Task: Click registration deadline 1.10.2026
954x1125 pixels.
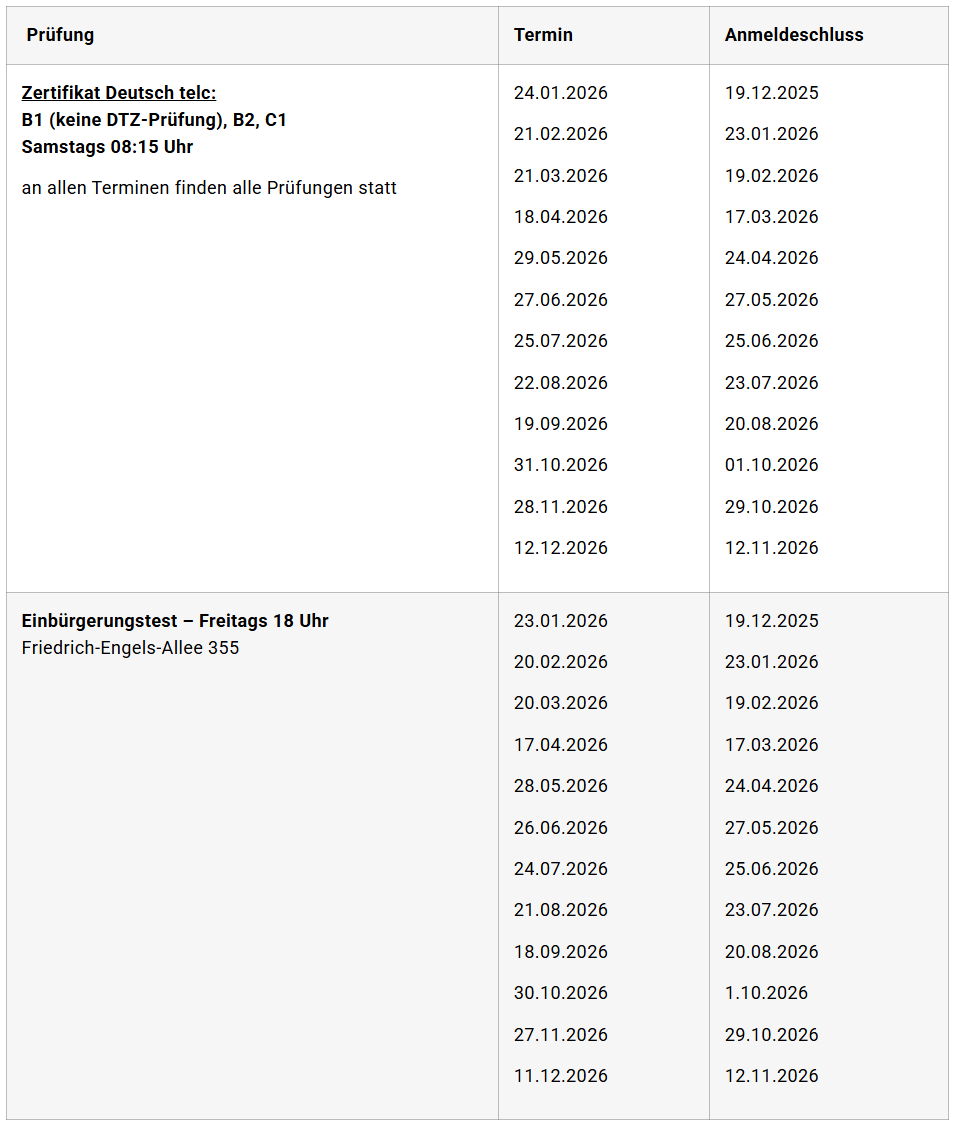Action: (766, 993)
